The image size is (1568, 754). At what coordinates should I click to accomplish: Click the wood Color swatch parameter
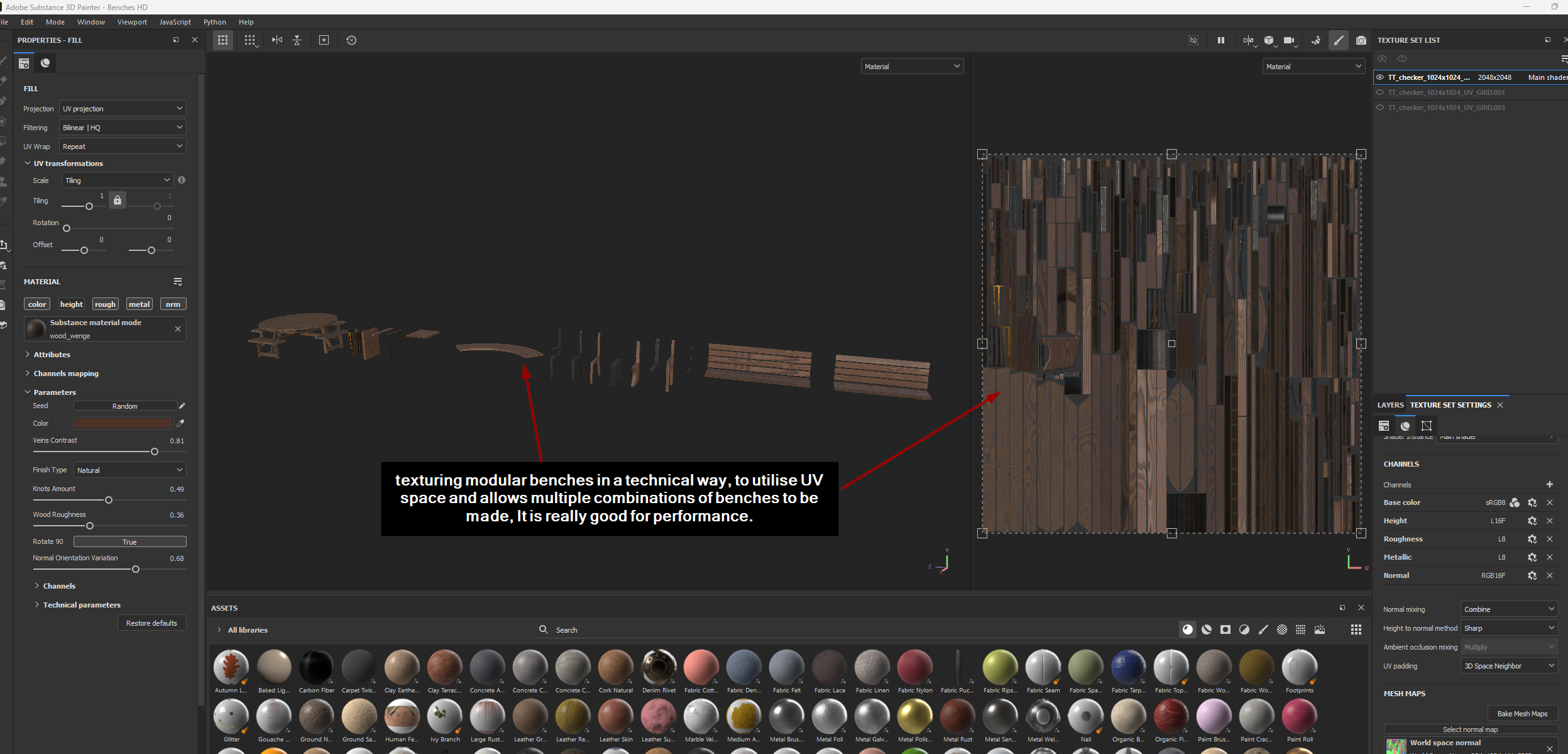point(123,423)
